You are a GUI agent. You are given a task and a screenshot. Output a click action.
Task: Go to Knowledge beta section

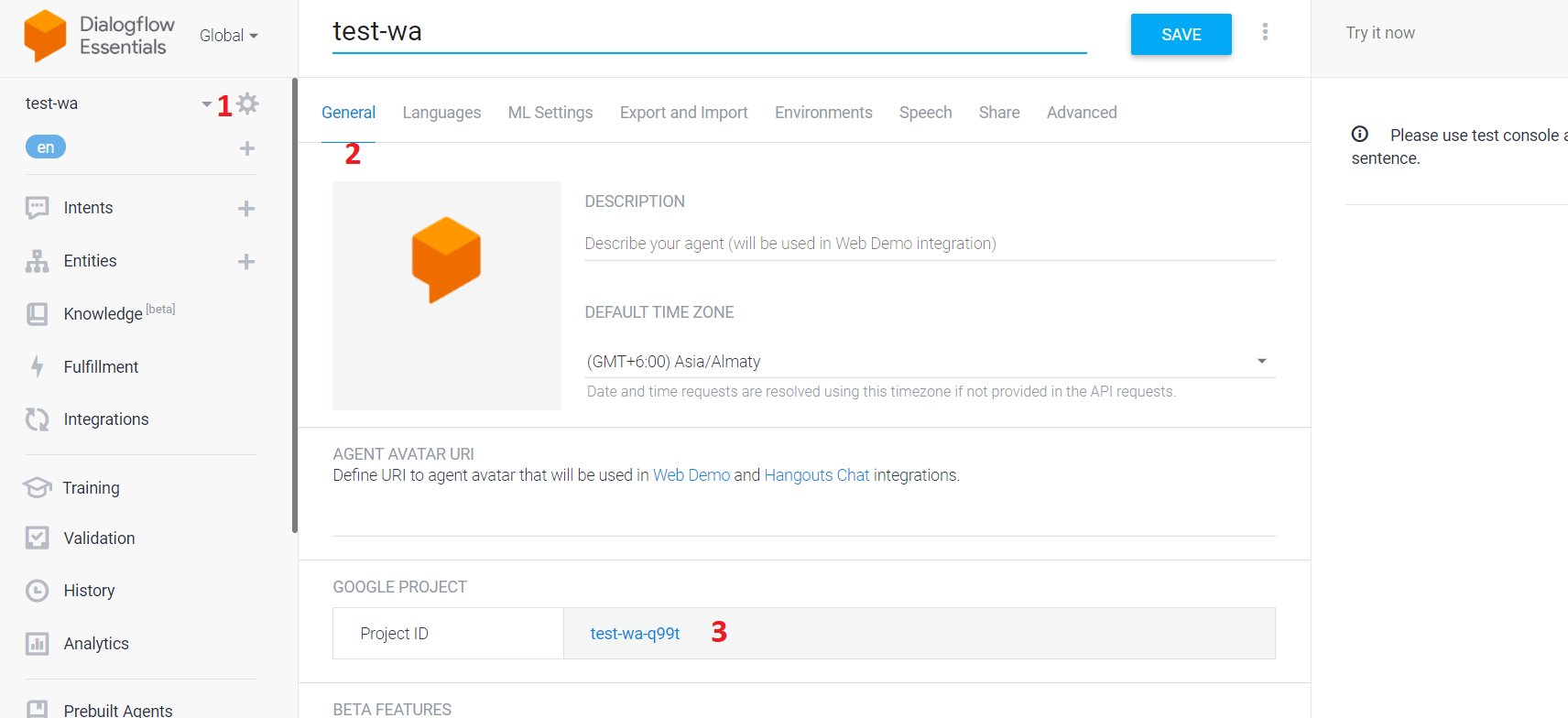click(119, 313)
